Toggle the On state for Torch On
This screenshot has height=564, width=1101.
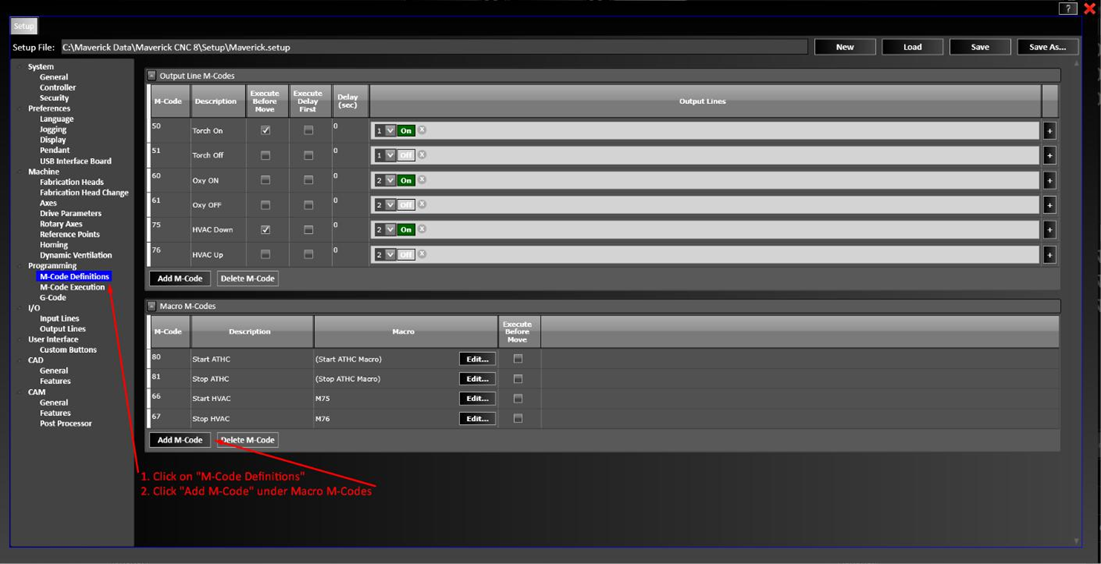[x=406, y=131]
